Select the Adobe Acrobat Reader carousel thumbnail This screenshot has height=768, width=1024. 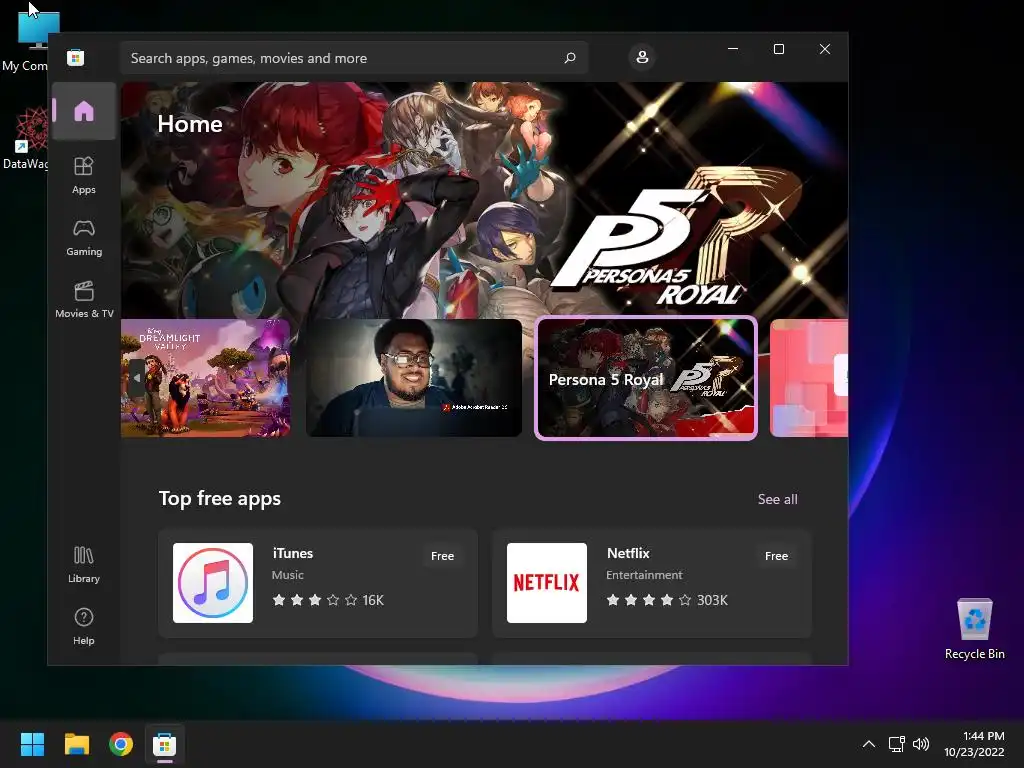pyautogui.click(x=414, y=377)
